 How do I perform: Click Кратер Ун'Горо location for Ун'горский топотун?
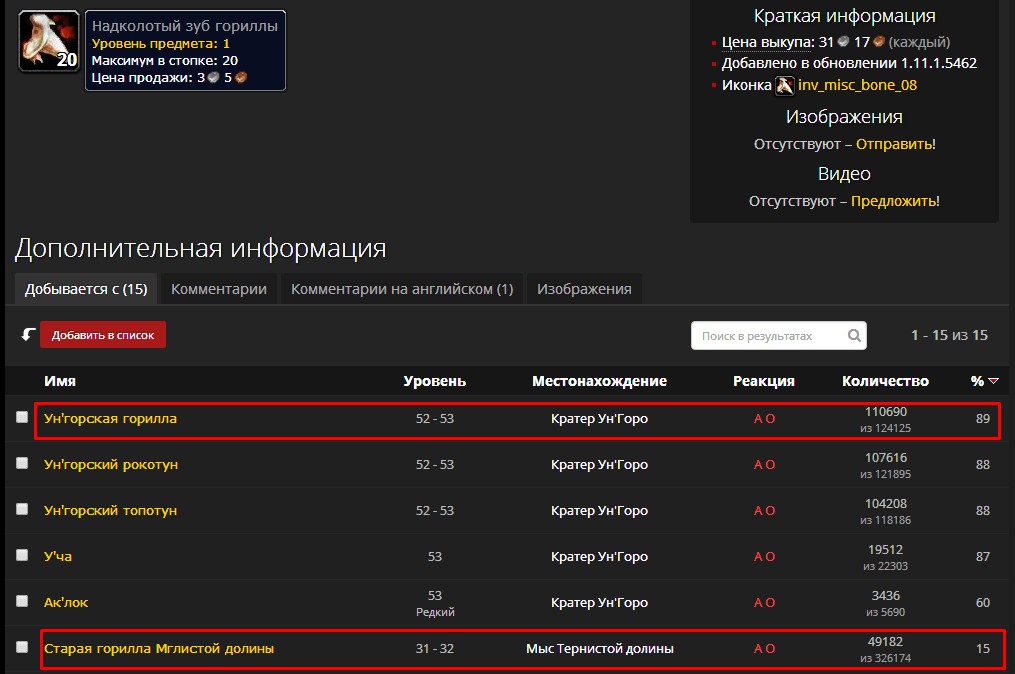[599, 510]
